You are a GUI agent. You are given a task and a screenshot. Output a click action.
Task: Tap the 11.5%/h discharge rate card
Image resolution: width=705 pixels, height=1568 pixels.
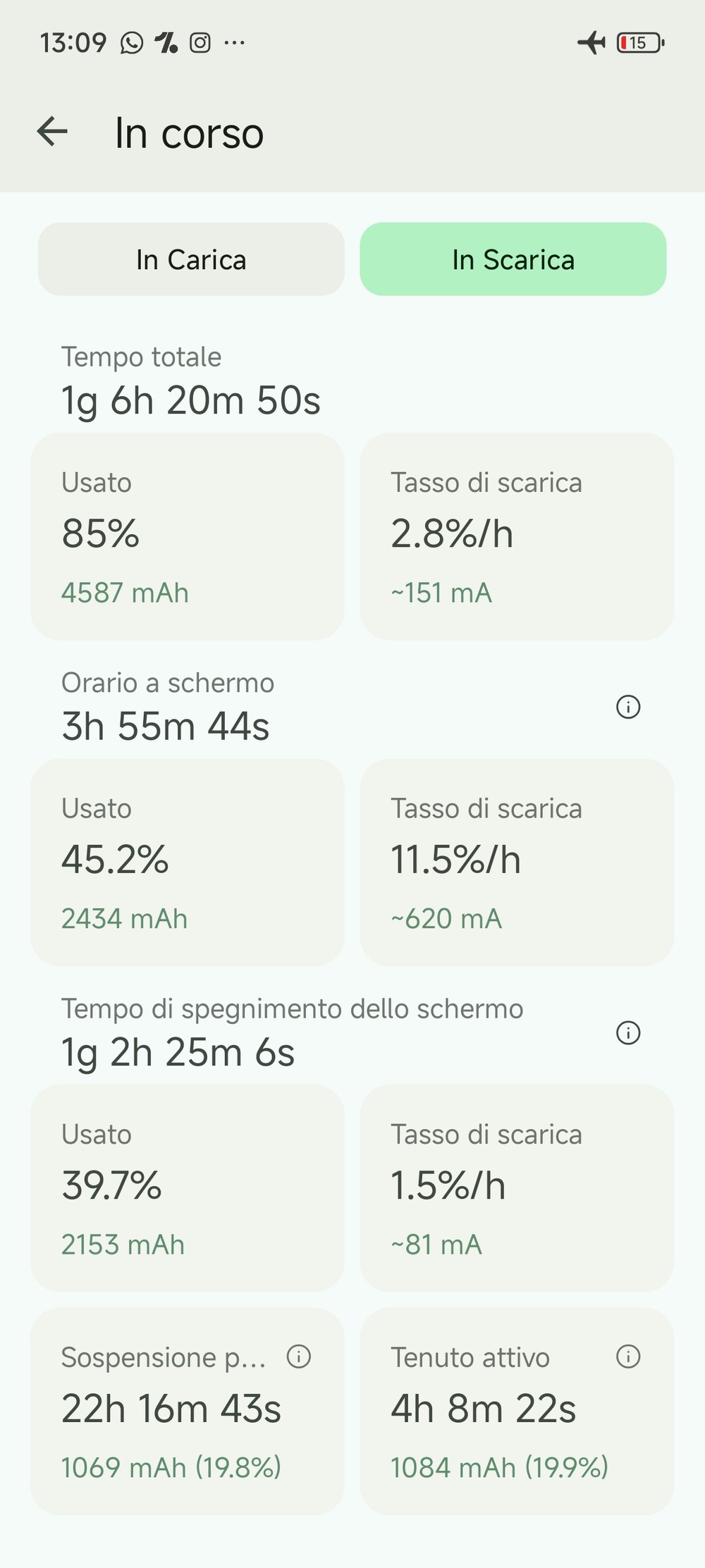[x=517, y=862]
